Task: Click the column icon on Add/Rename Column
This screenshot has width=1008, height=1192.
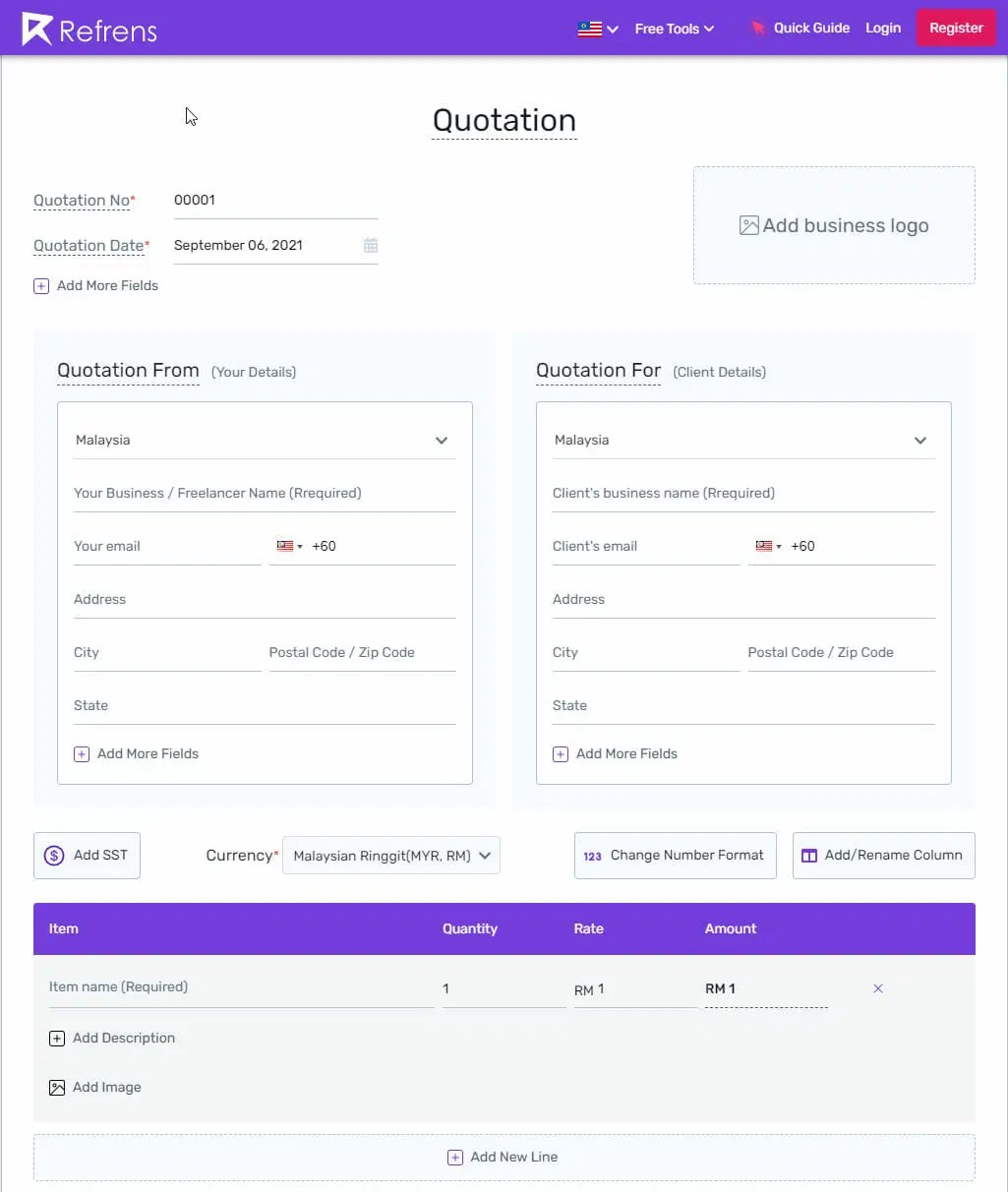Action: tap(809, 856)
